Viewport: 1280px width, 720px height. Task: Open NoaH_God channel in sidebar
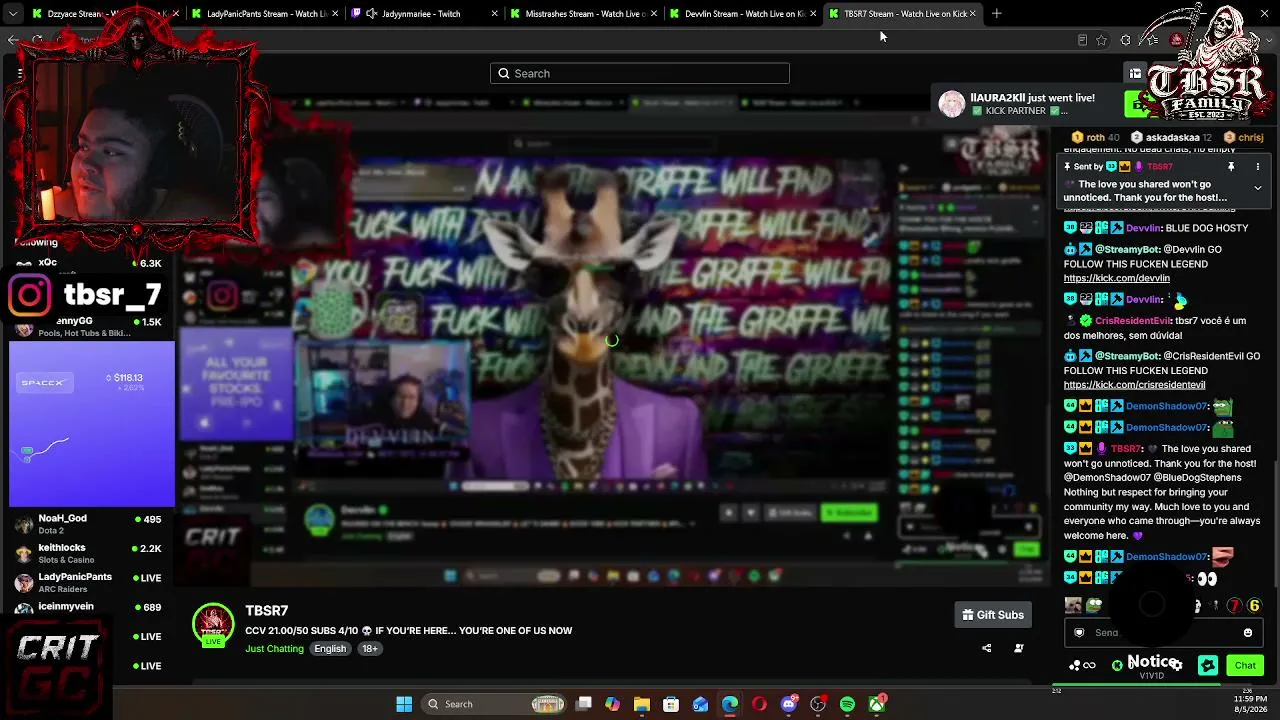coord(90,523)
